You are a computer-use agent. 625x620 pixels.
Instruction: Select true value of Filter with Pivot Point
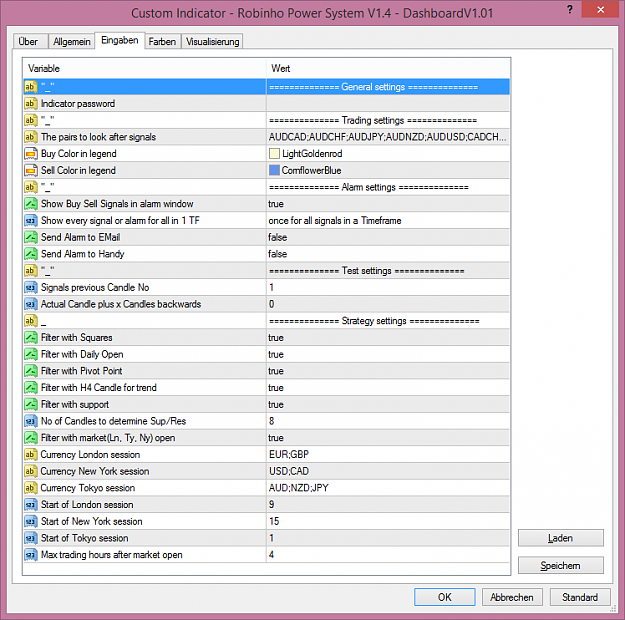[388, 371]
